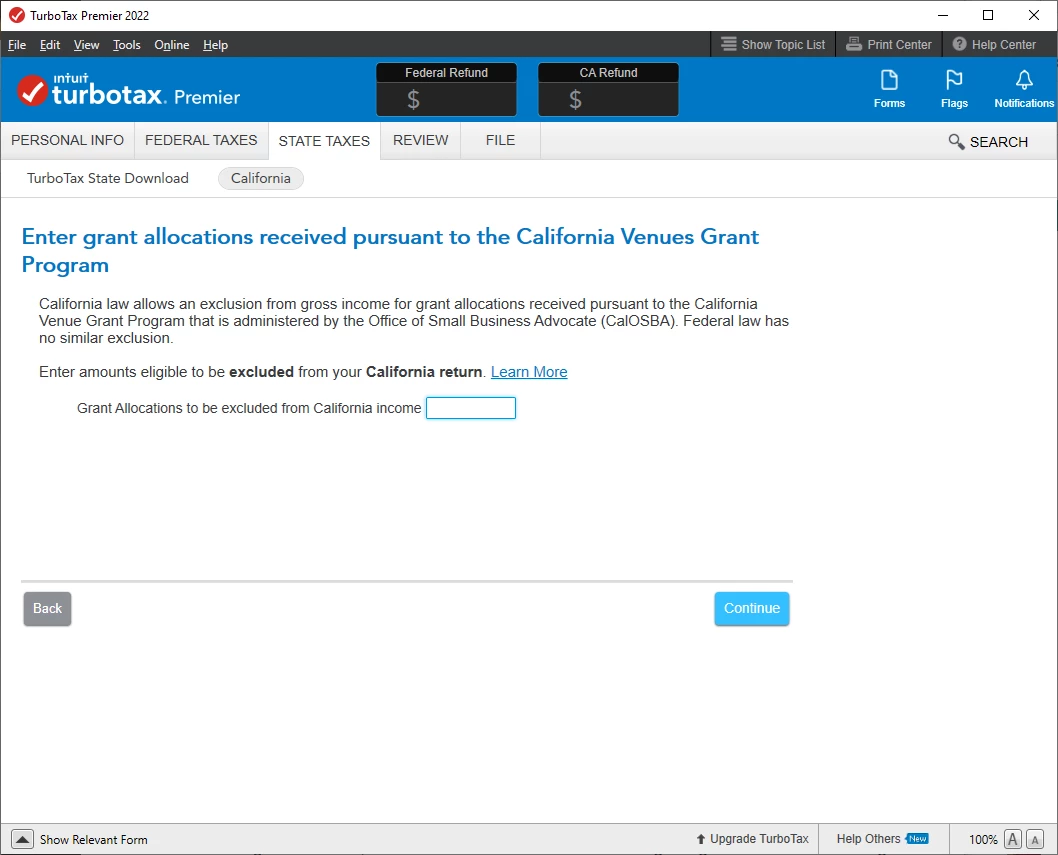Open the Help menu

(215, 45)
